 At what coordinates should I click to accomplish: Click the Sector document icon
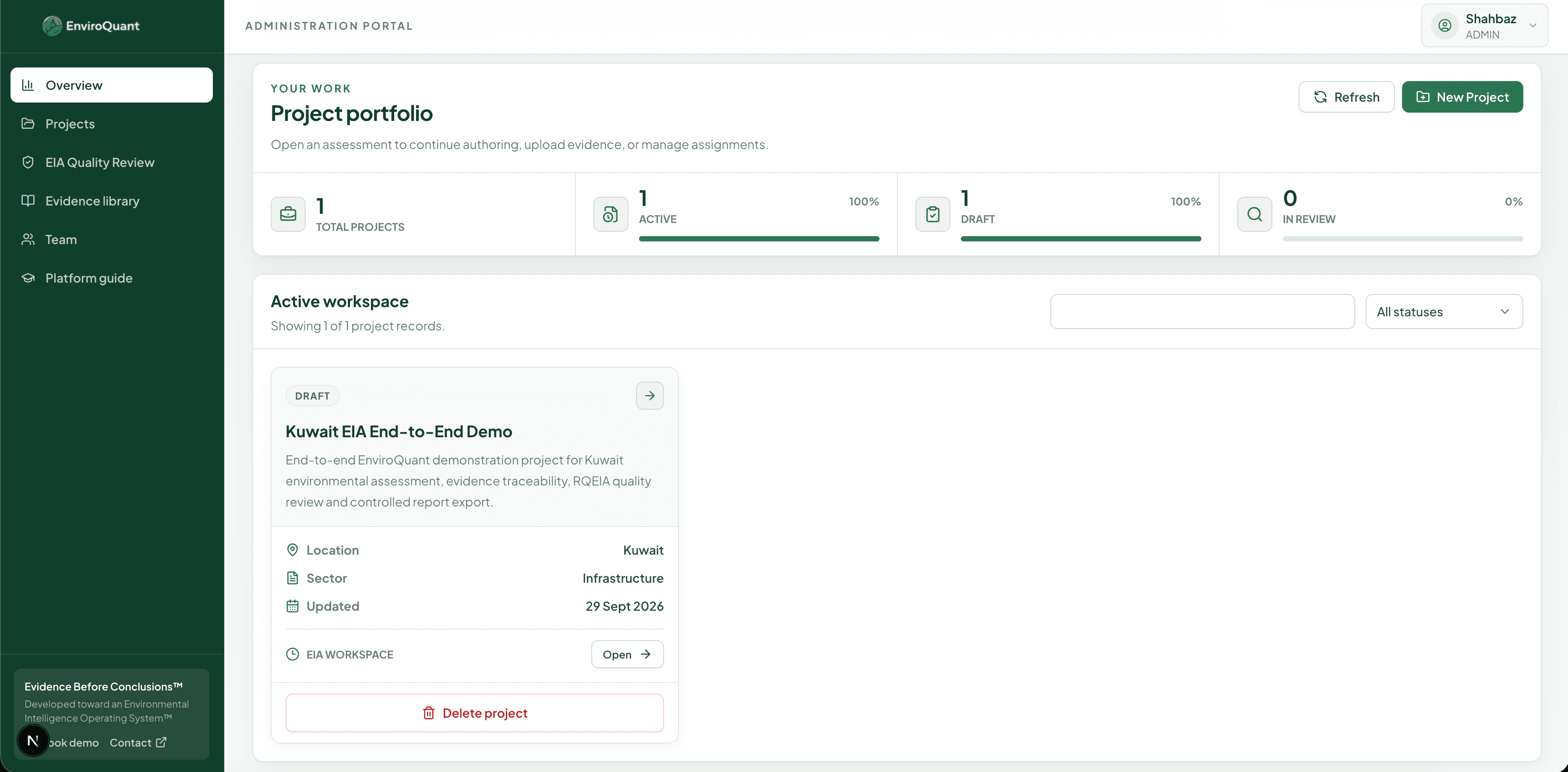pyautogui.click(x=292, y=578)
